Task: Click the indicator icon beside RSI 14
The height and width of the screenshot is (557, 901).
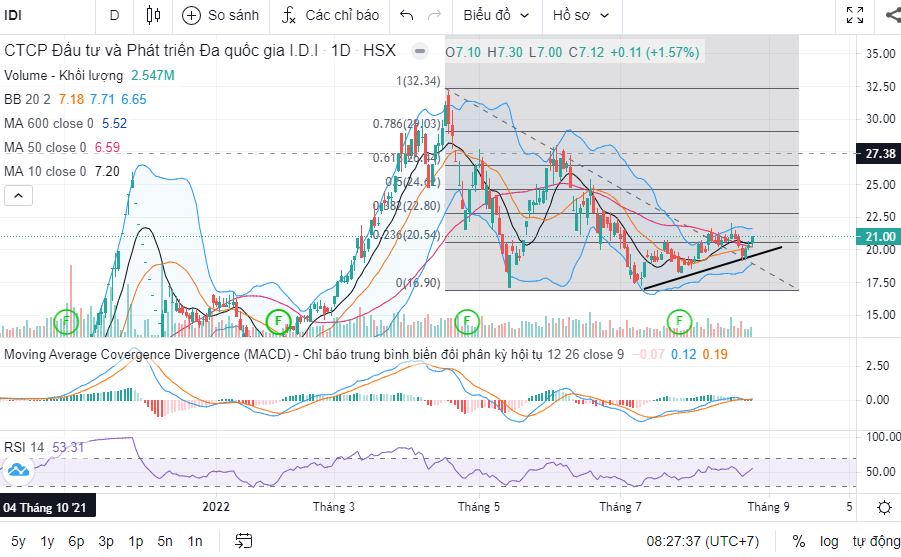Action: coord(17,471)
